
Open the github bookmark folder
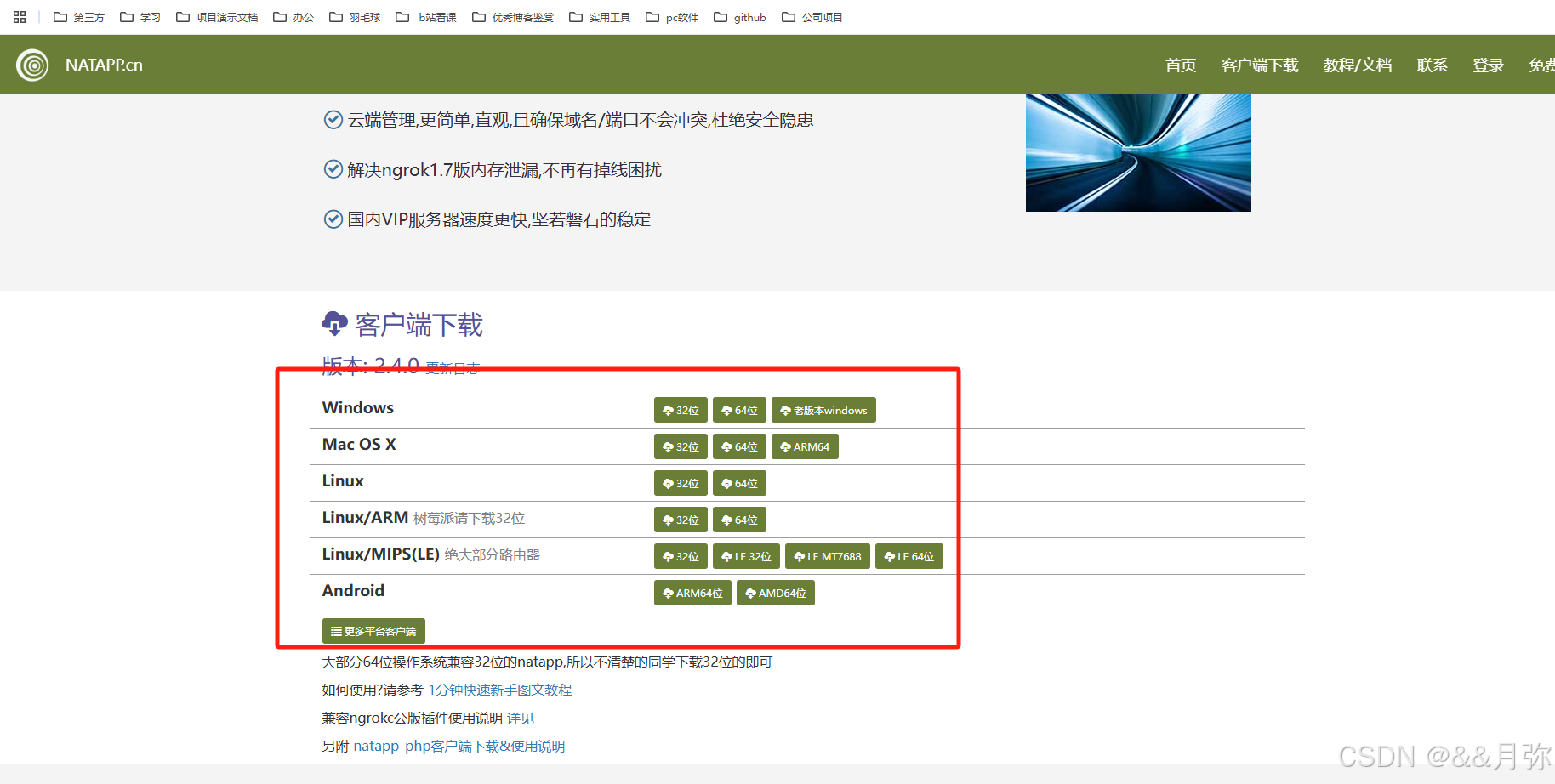tap(740, 17)
